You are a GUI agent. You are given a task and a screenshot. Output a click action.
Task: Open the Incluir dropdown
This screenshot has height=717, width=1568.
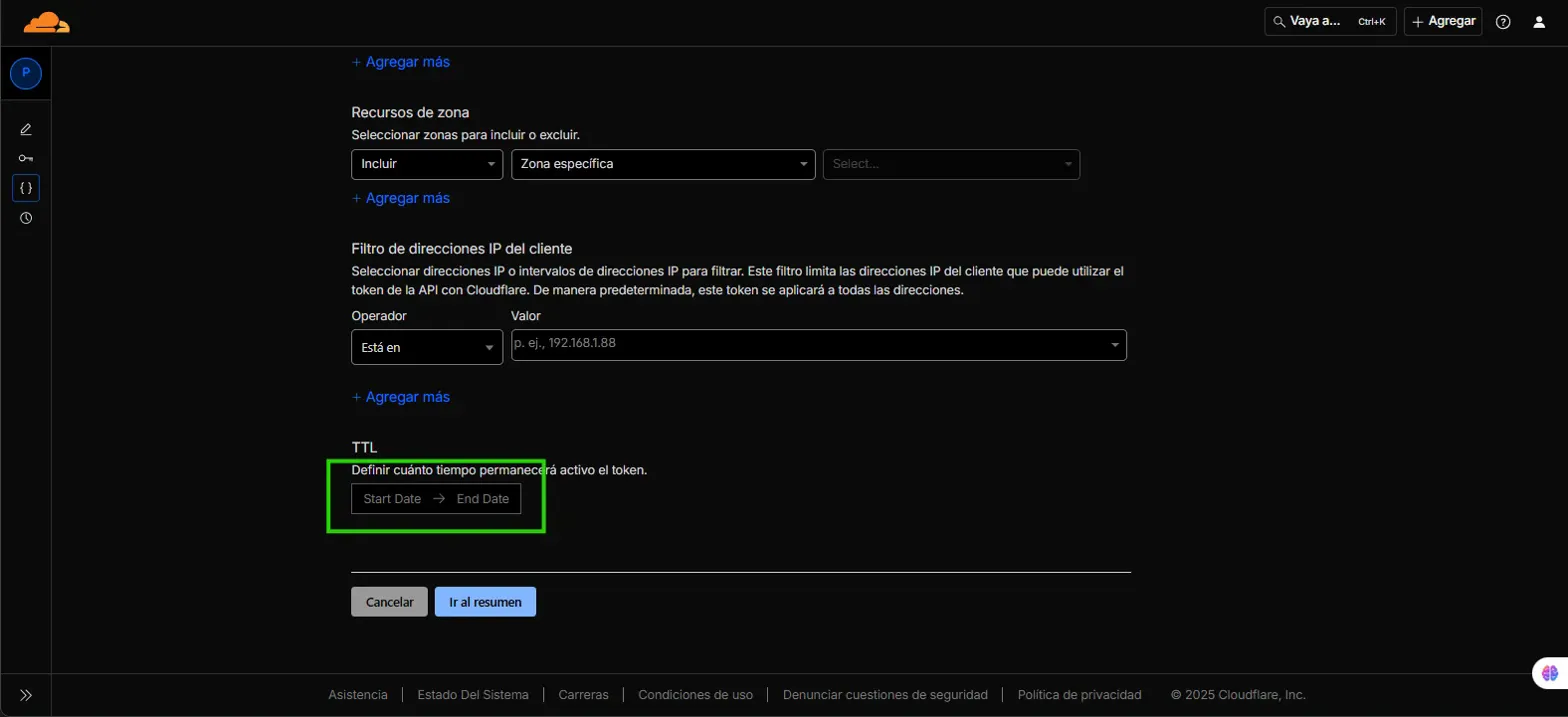tap(427, 164)
